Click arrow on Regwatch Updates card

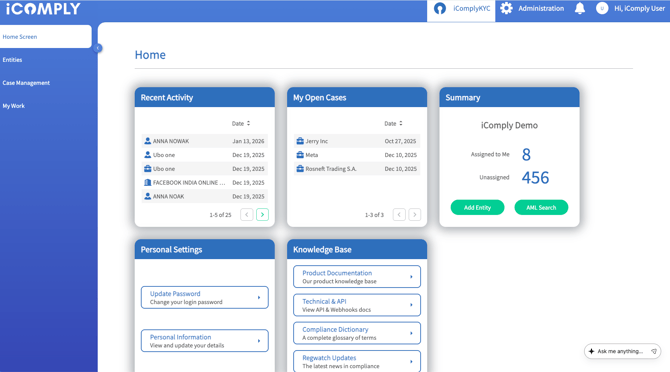pyautogui.click(x=411, y=361)
